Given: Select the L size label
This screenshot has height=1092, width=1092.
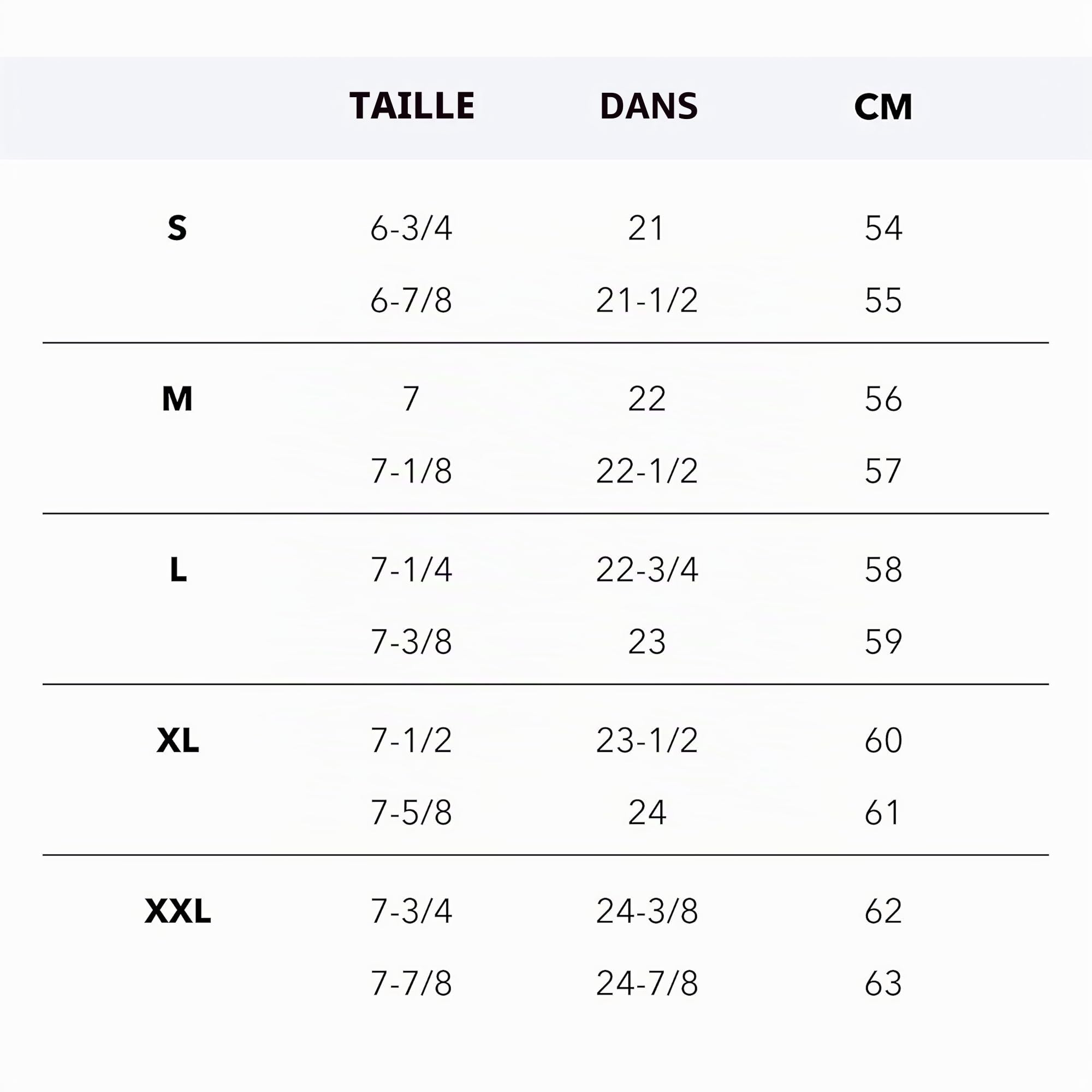Looking at the screenshot, I should click(x=178, y=569).
